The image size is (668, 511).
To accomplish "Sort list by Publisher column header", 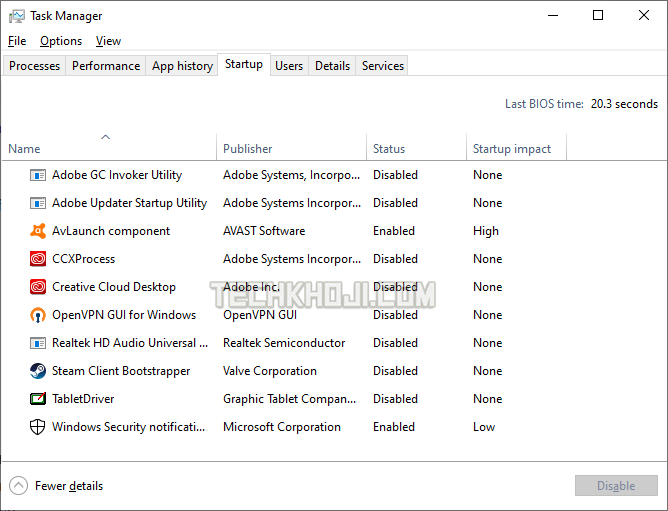I will [248, 149].
